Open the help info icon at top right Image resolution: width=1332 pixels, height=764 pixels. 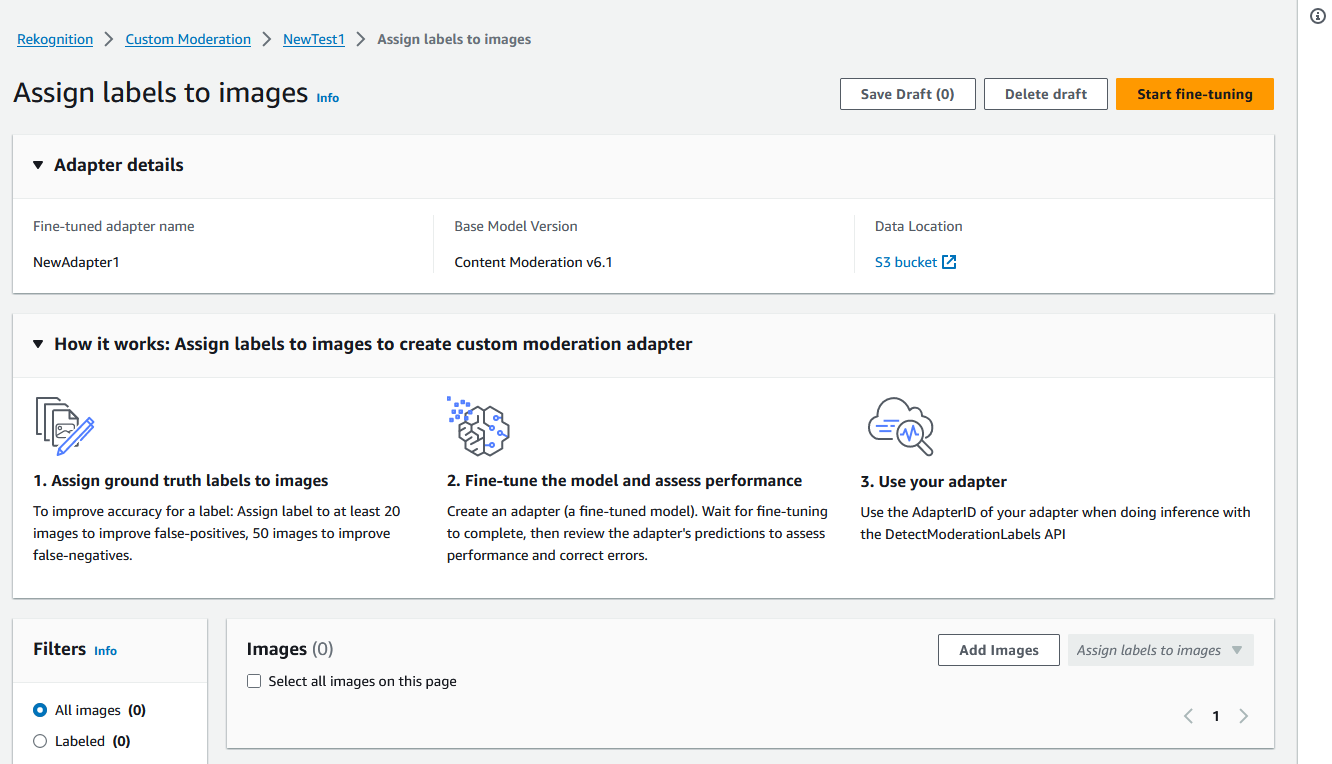click(1317, 16)
